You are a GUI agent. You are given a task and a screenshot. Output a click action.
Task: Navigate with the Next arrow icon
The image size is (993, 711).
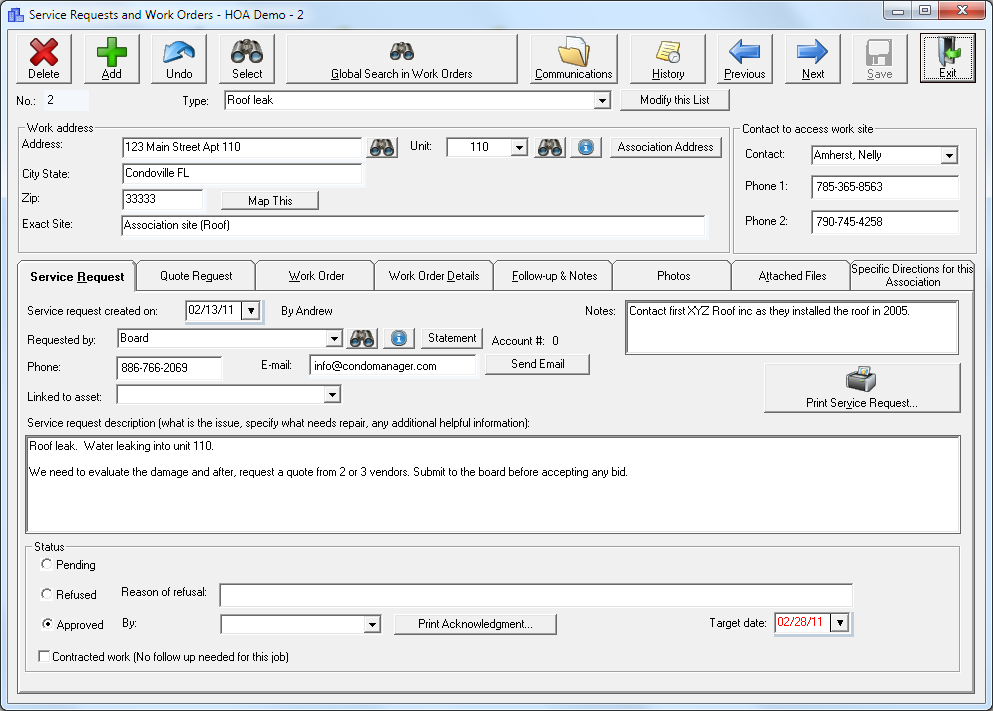click(811, 57)
